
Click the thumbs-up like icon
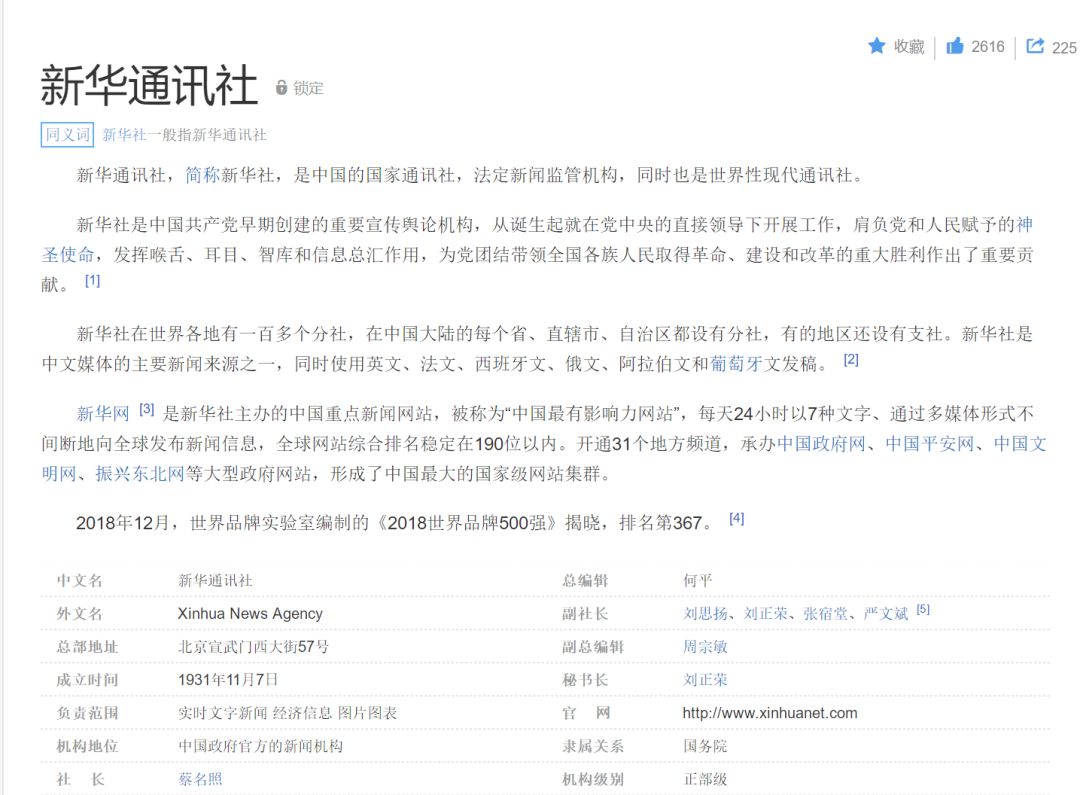955,46
